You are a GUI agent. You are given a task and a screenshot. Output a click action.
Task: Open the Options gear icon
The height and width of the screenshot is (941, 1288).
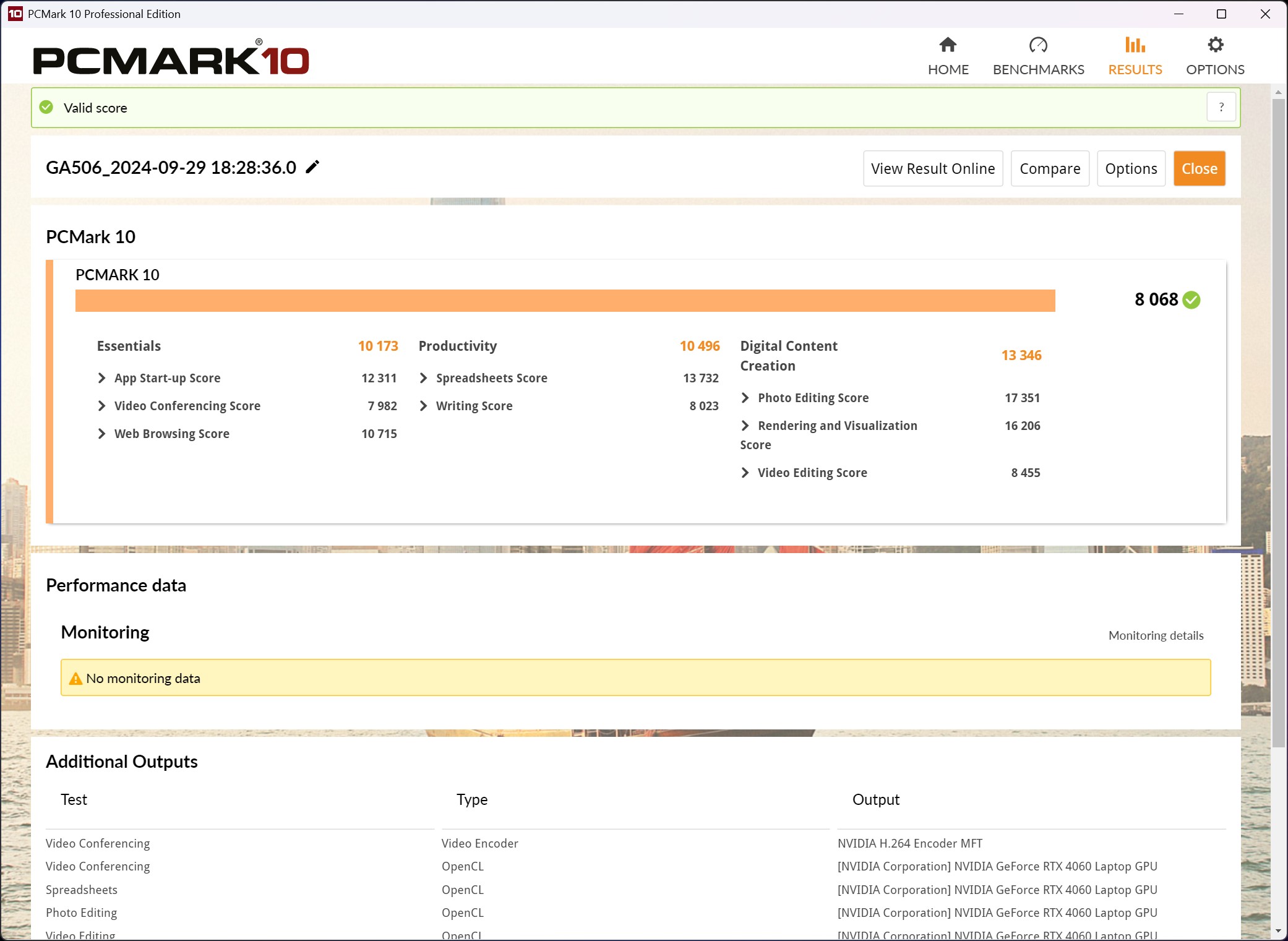tap(1215, 45)
